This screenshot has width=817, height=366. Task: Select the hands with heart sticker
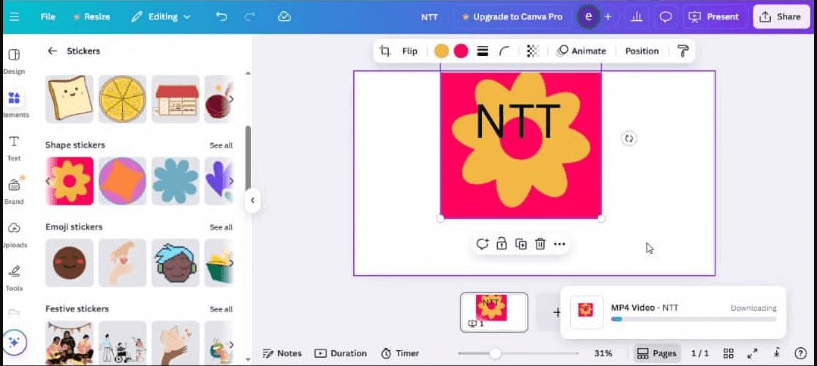click(x=122, y=263)
